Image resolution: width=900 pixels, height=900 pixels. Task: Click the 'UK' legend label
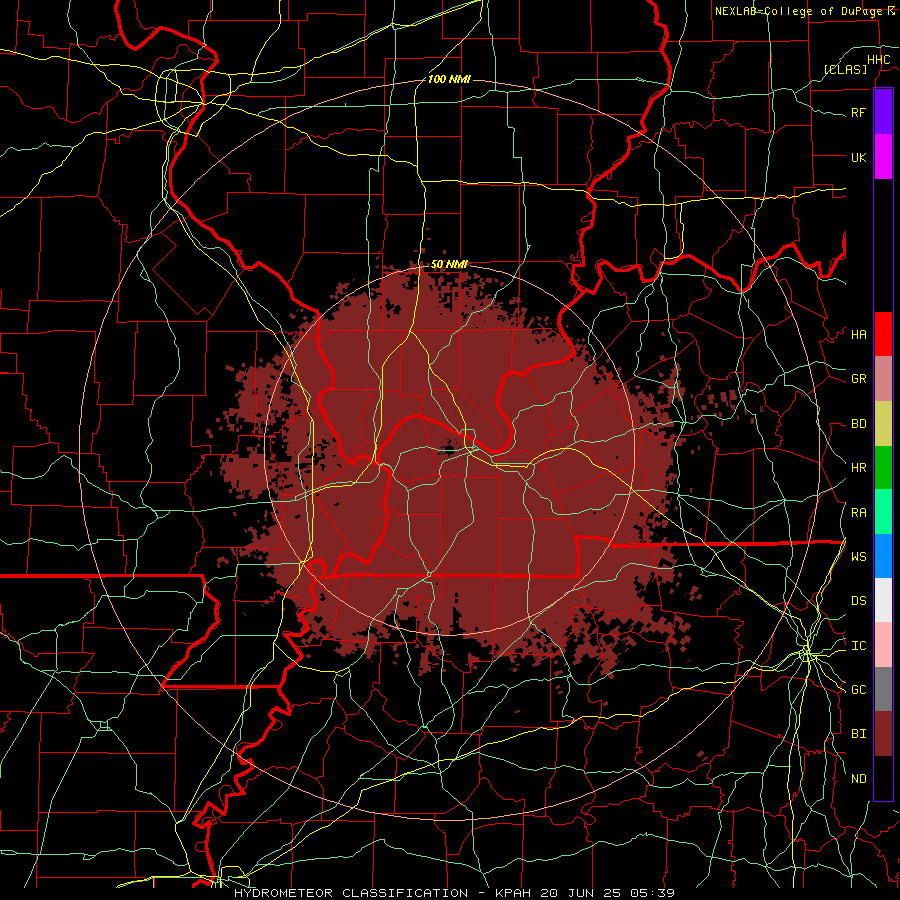click(x=859, y=157)
